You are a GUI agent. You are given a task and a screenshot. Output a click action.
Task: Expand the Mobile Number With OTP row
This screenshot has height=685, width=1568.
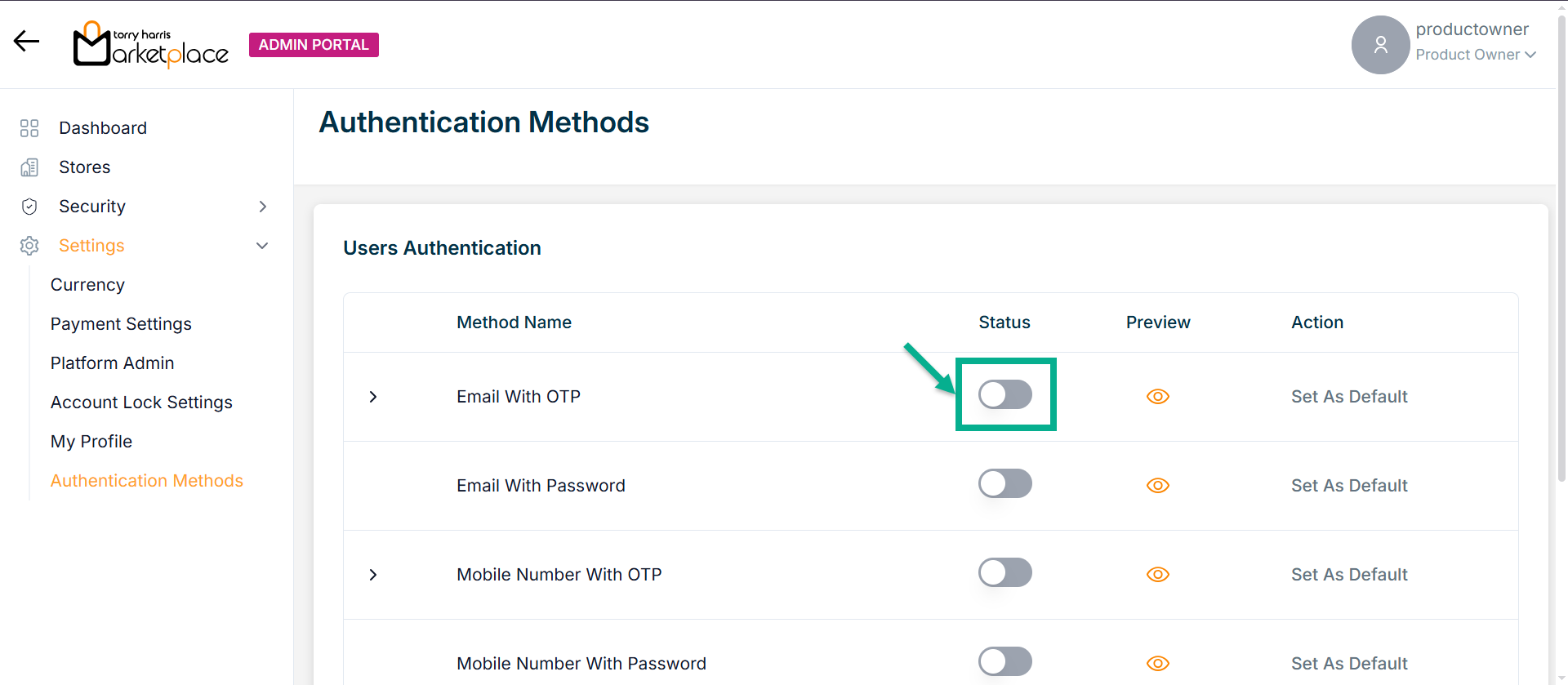click(373, 575)
